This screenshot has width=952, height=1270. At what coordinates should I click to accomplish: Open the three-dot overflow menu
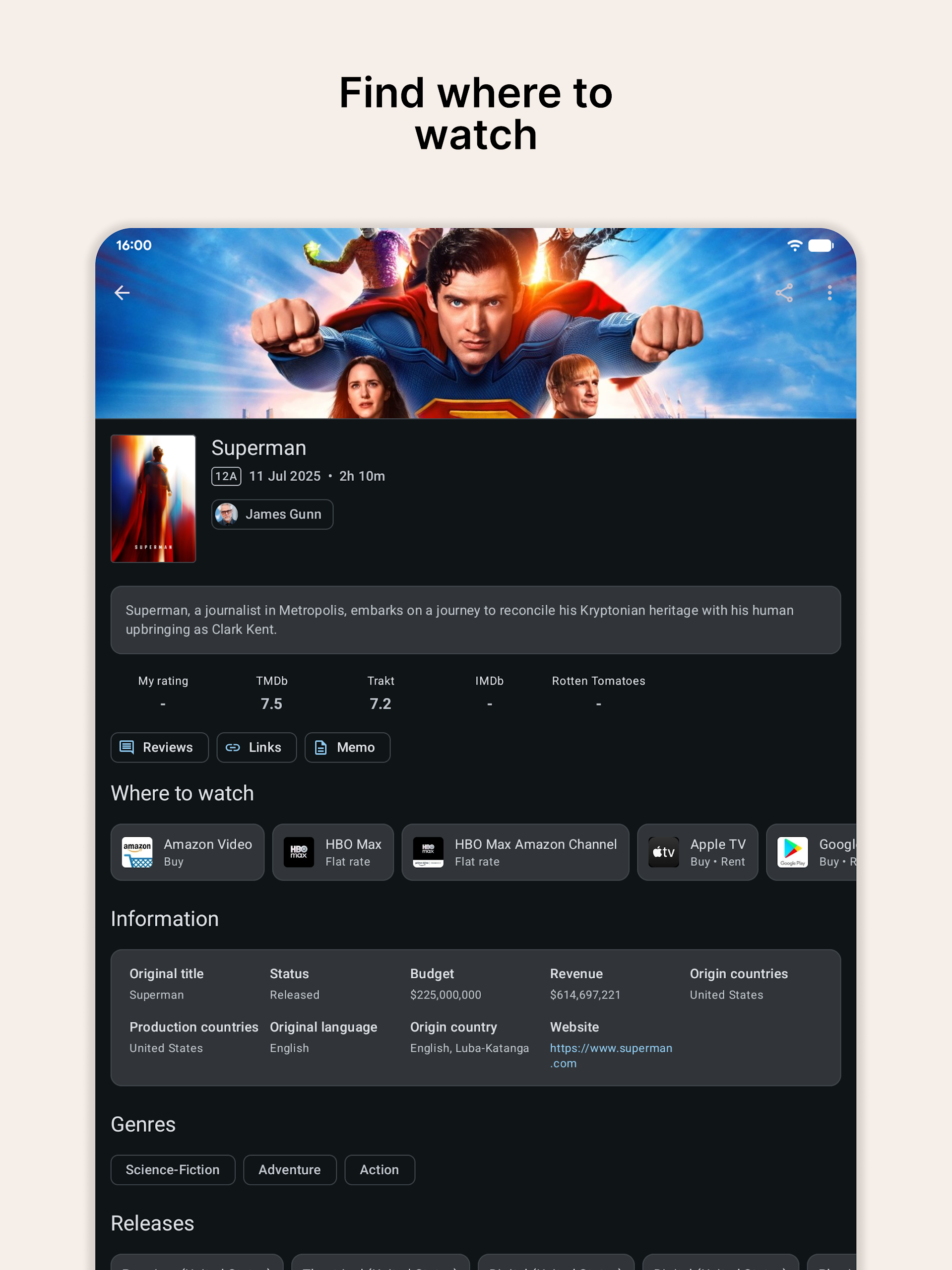pyautogui.click(x=829, y=293)
